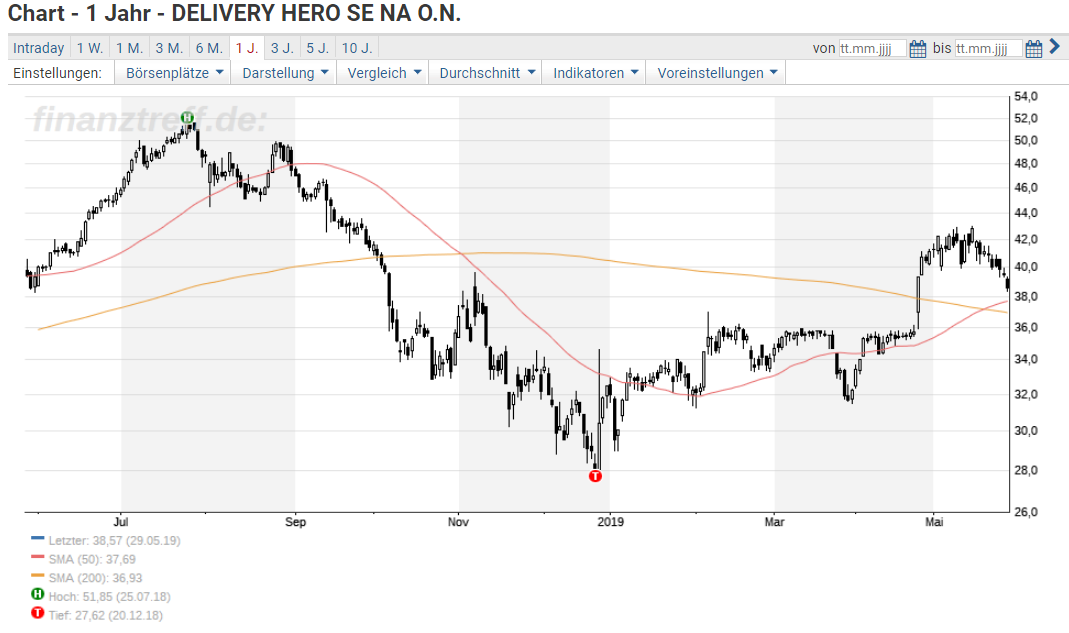Switch to the 3 J. timeframe tab

click(x=282, y=48)
